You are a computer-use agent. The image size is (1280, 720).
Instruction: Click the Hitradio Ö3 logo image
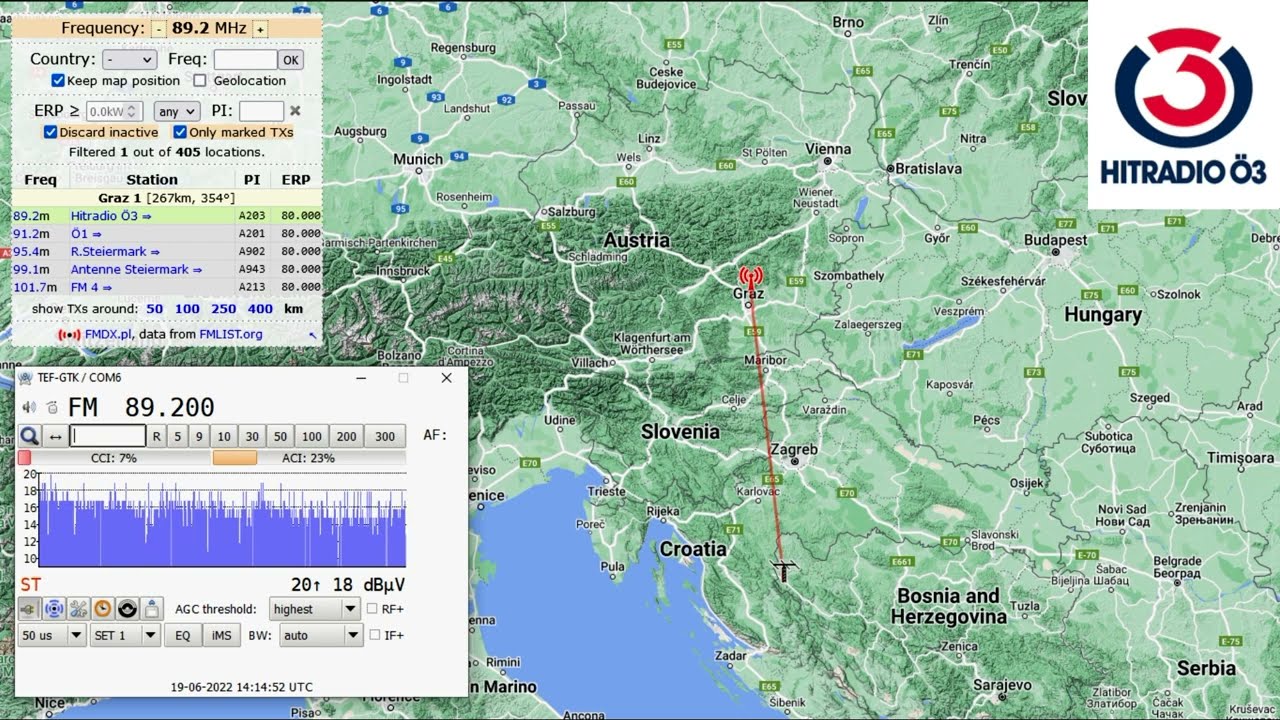(x=1184, y=105)
